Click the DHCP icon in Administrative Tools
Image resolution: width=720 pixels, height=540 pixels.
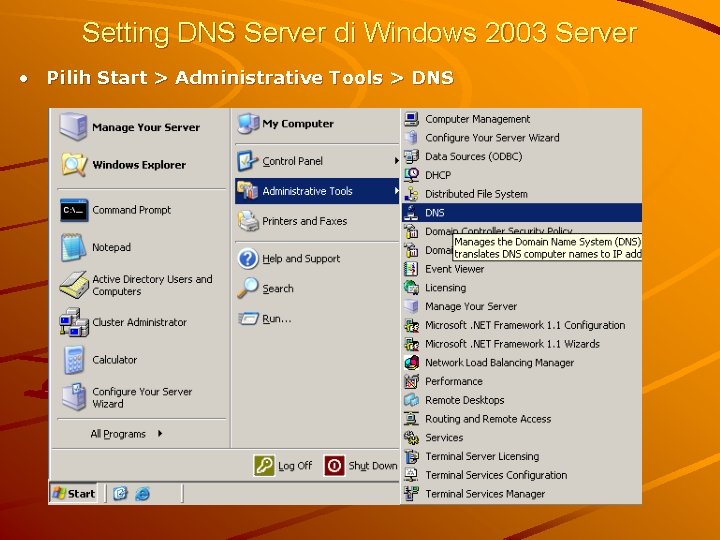(x=411, y=175)
